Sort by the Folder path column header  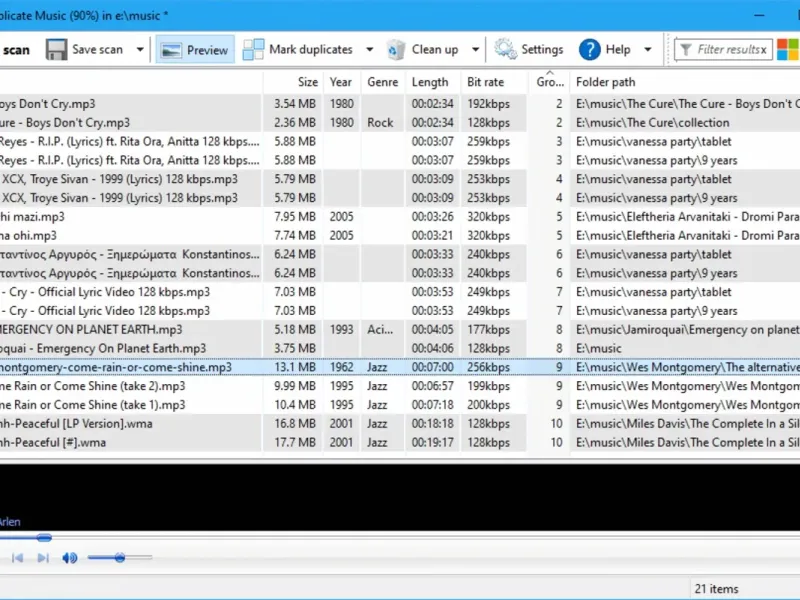(x=605, y=82)
